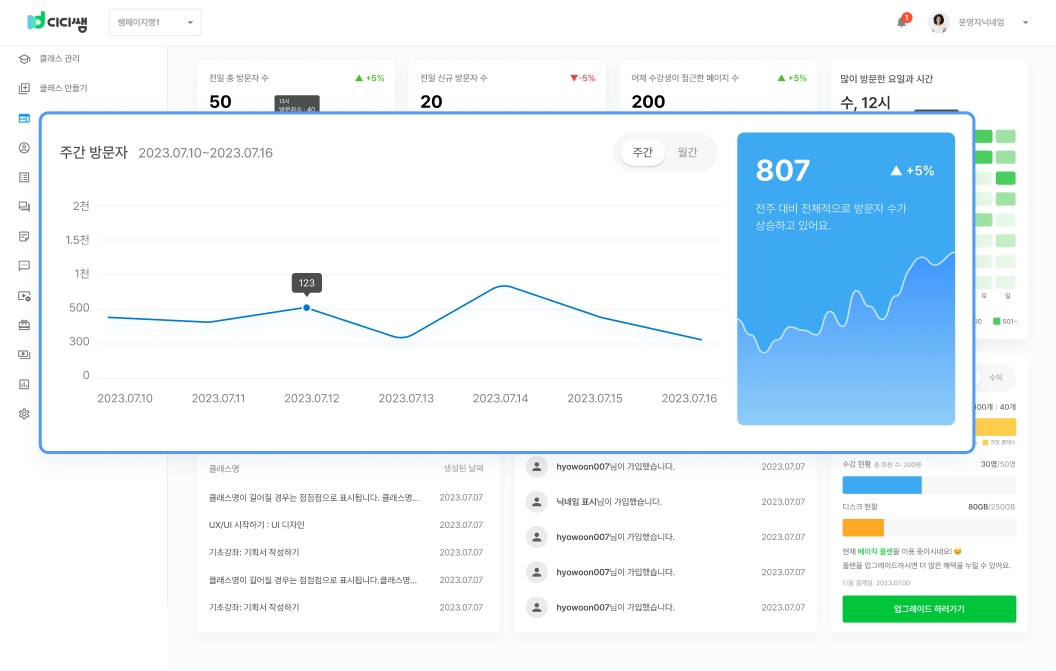Select the 수익 toggle in plan panel
The height and width of the screenshot is (671, 1056).
click(x=995, y=378)
